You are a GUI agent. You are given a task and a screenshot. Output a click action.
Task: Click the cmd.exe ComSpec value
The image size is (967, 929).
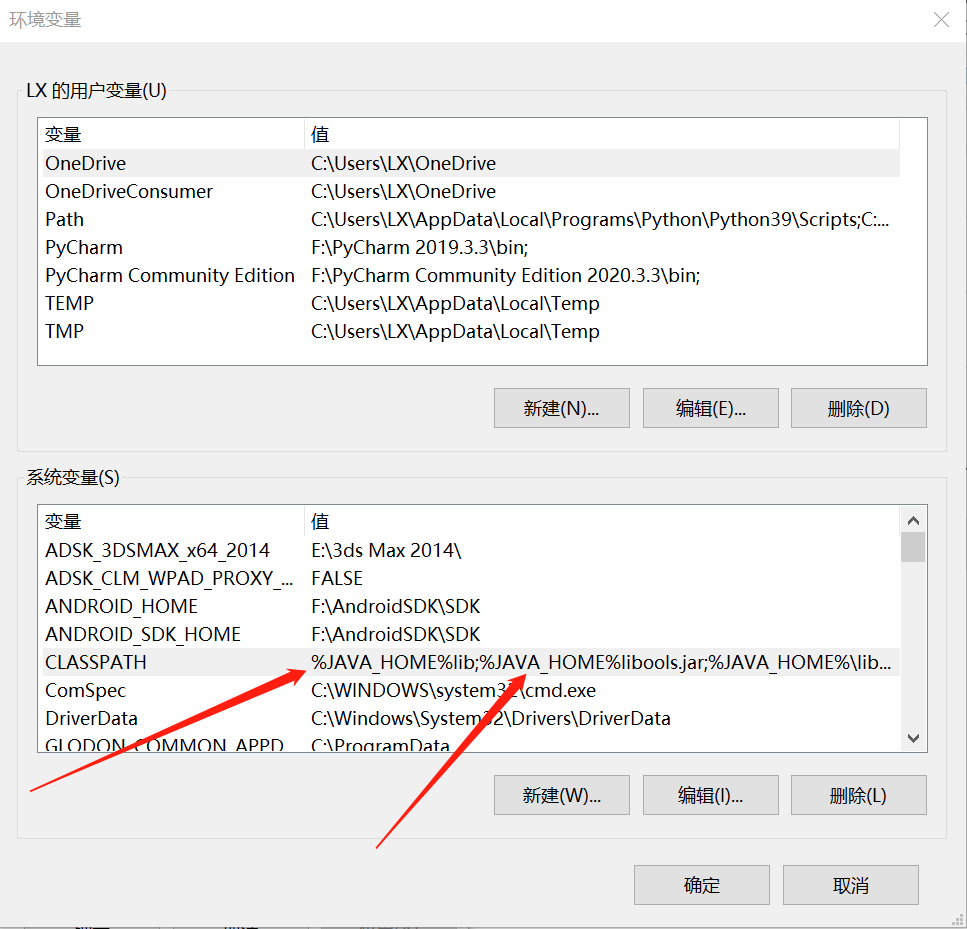pyautogui.click(x=453, y=690)
